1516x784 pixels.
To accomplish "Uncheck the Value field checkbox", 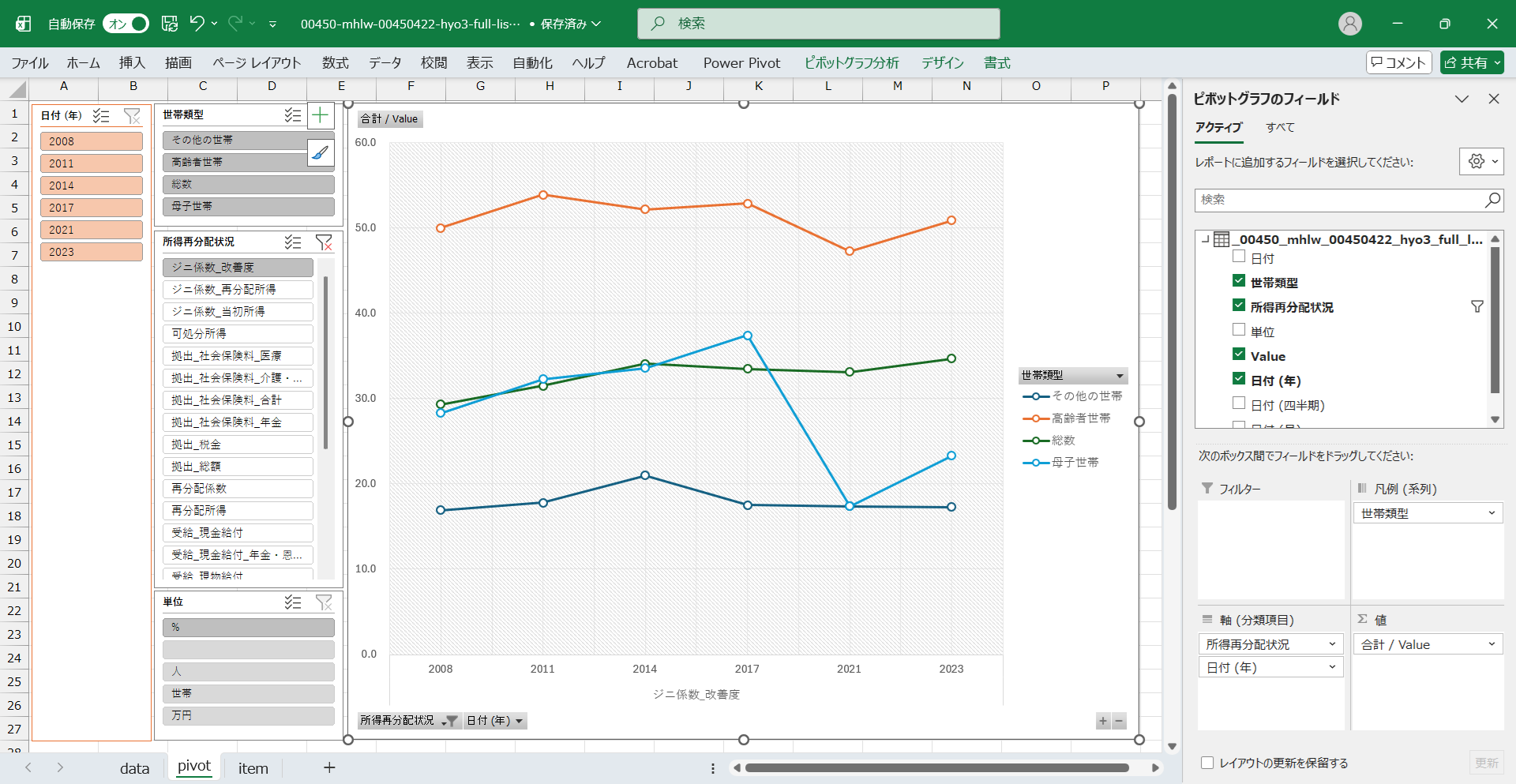I will [1239, 354].
